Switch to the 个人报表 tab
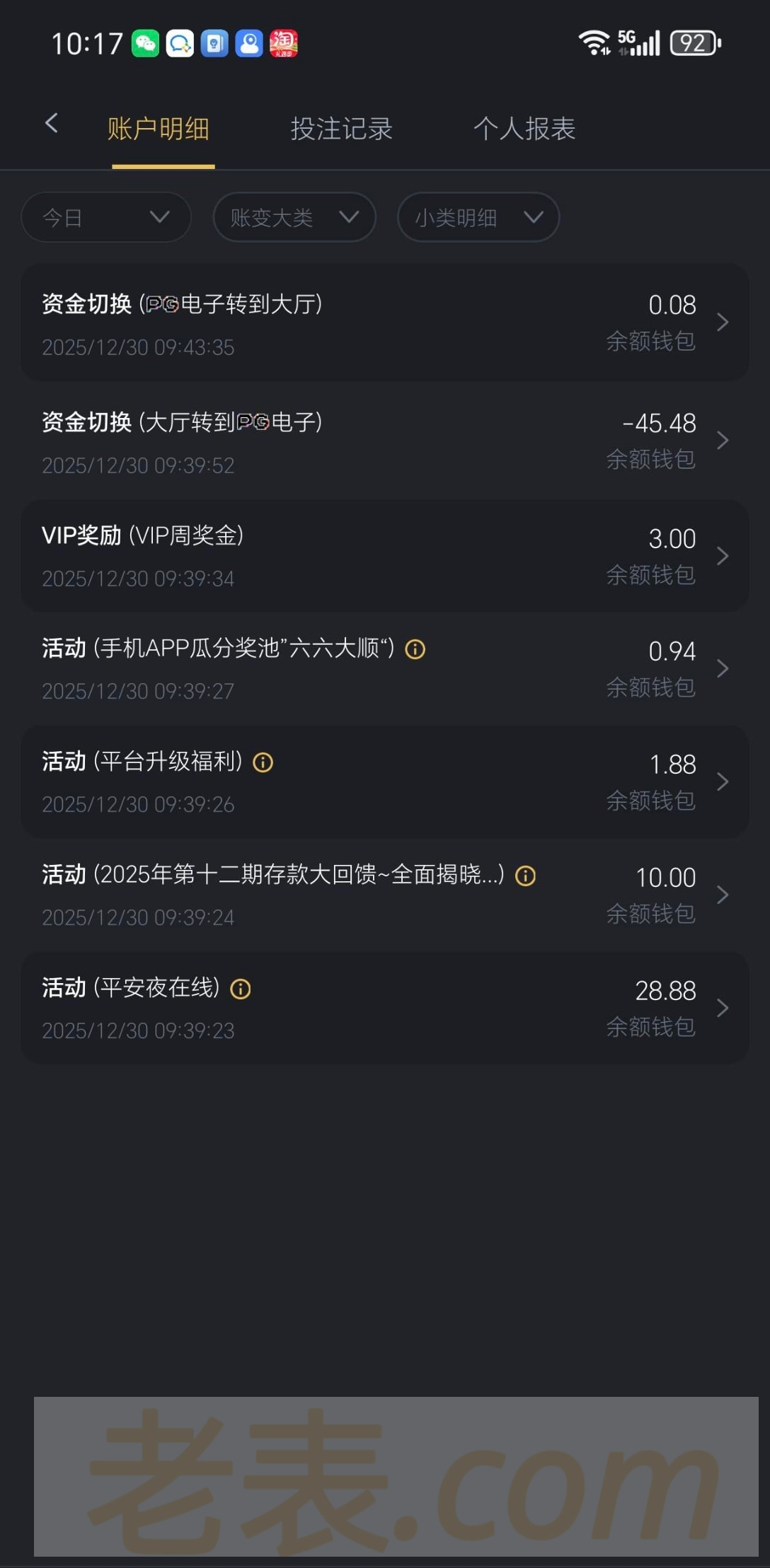The width and height of the screenshot is (770, 1568). [x=524, y=129]
